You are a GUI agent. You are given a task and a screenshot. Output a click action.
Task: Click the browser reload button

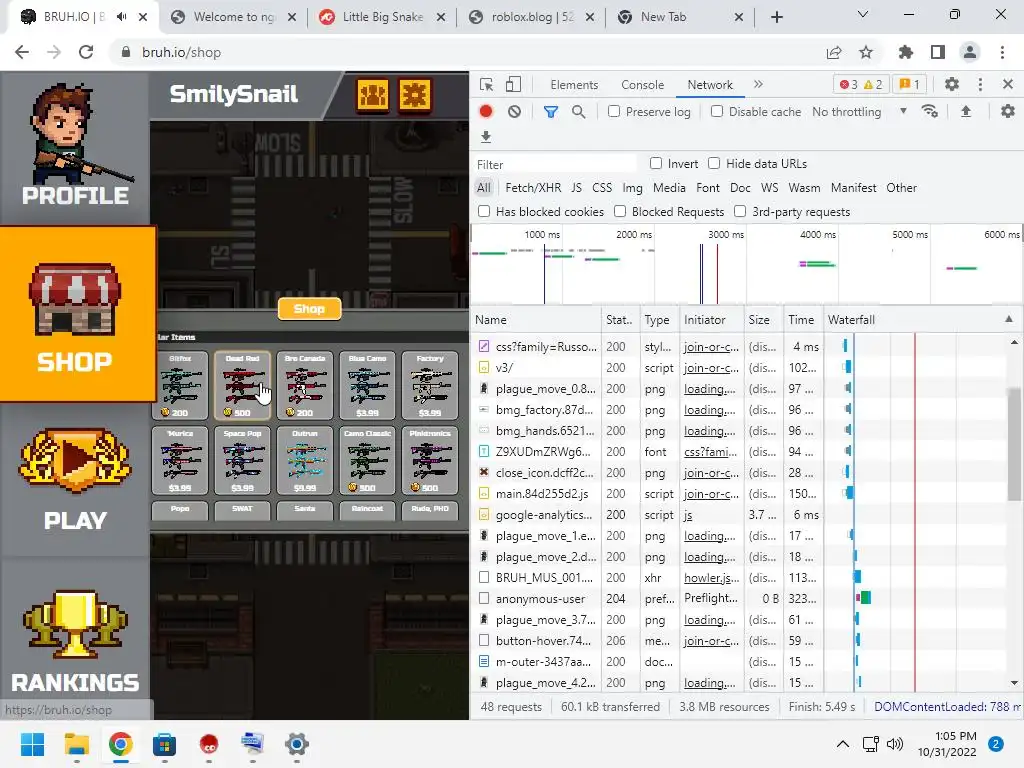click(x=86, y=52)
